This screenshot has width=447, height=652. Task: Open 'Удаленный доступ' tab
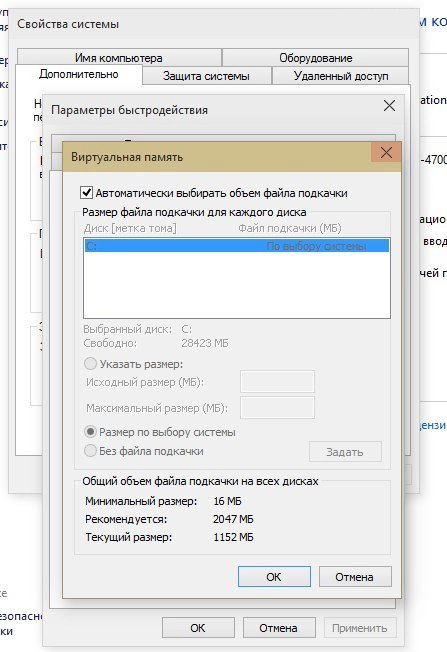[341, 76]
